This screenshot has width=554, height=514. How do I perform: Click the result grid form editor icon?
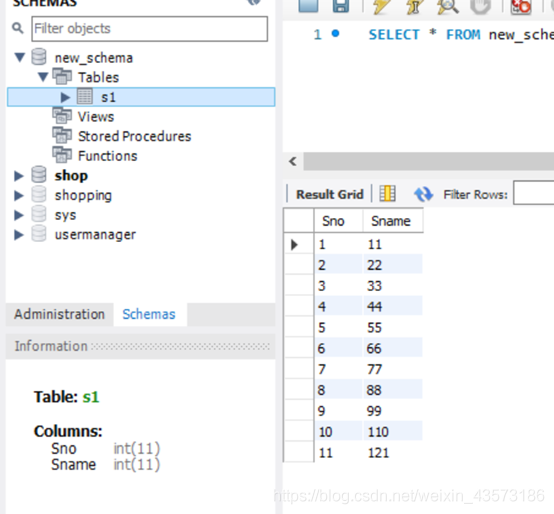[388, 194]
